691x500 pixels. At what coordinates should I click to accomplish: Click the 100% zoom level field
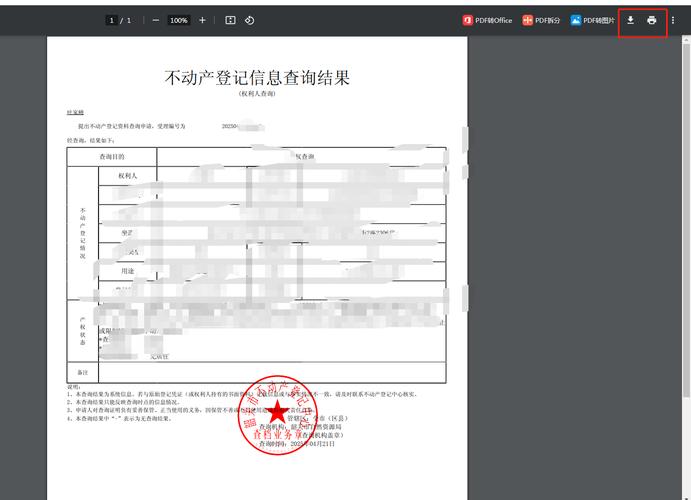click(179, 20)
